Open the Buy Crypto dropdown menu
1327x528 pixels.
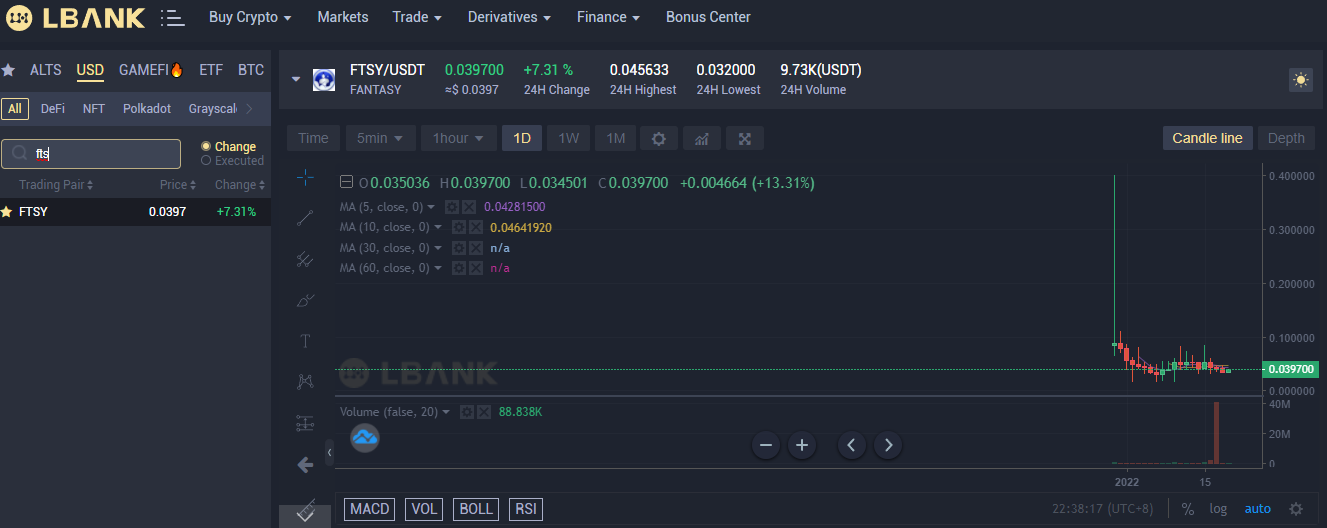point(250,17)
